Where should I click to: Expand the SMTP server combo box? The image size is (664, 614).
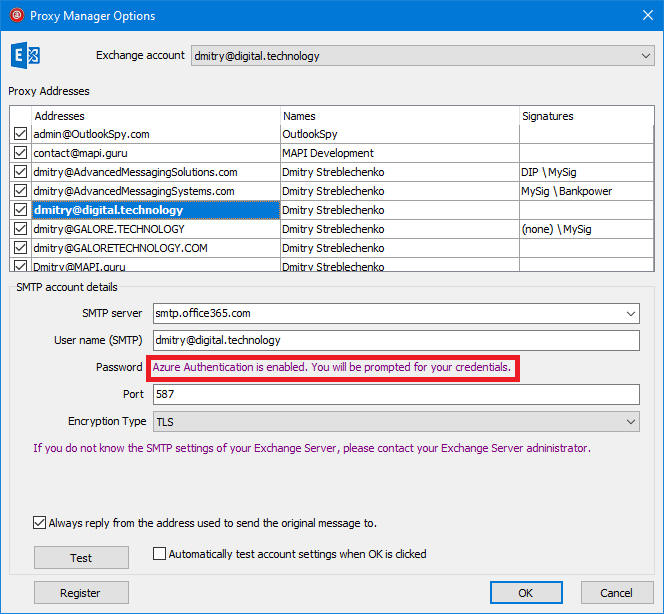pos(631,314)
